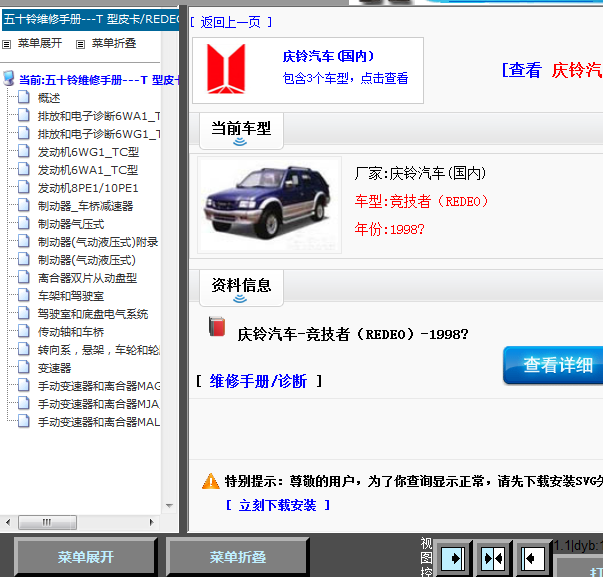Click the blue REDEO vehicle thumbnail
Viewport: 603px width, 577px height.
coord(269,205)
